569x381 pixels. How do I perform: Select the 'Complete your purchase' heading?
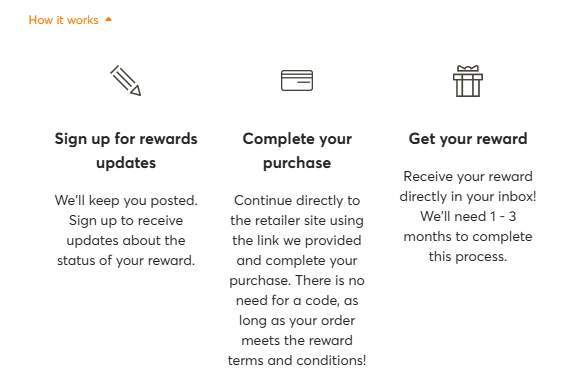point(297,151)
